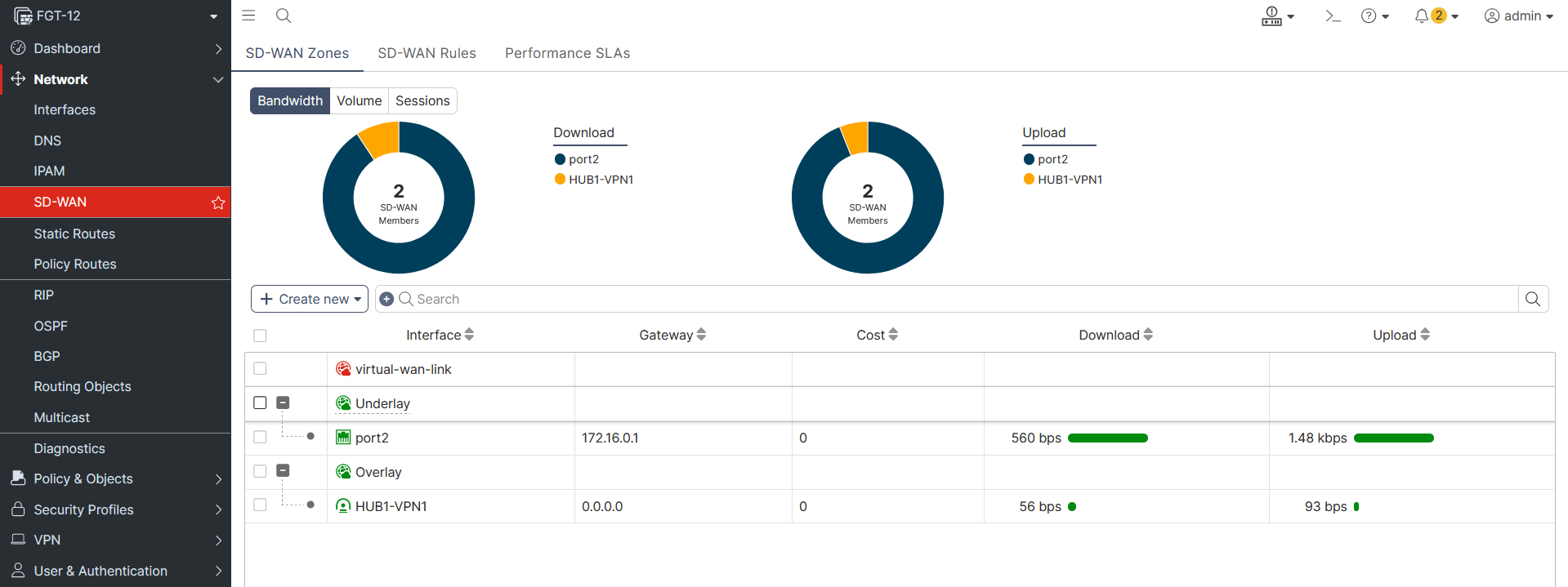Open the admin user menu
Viewport: 1568px width, 587px height.
[x=1518, y=16]
